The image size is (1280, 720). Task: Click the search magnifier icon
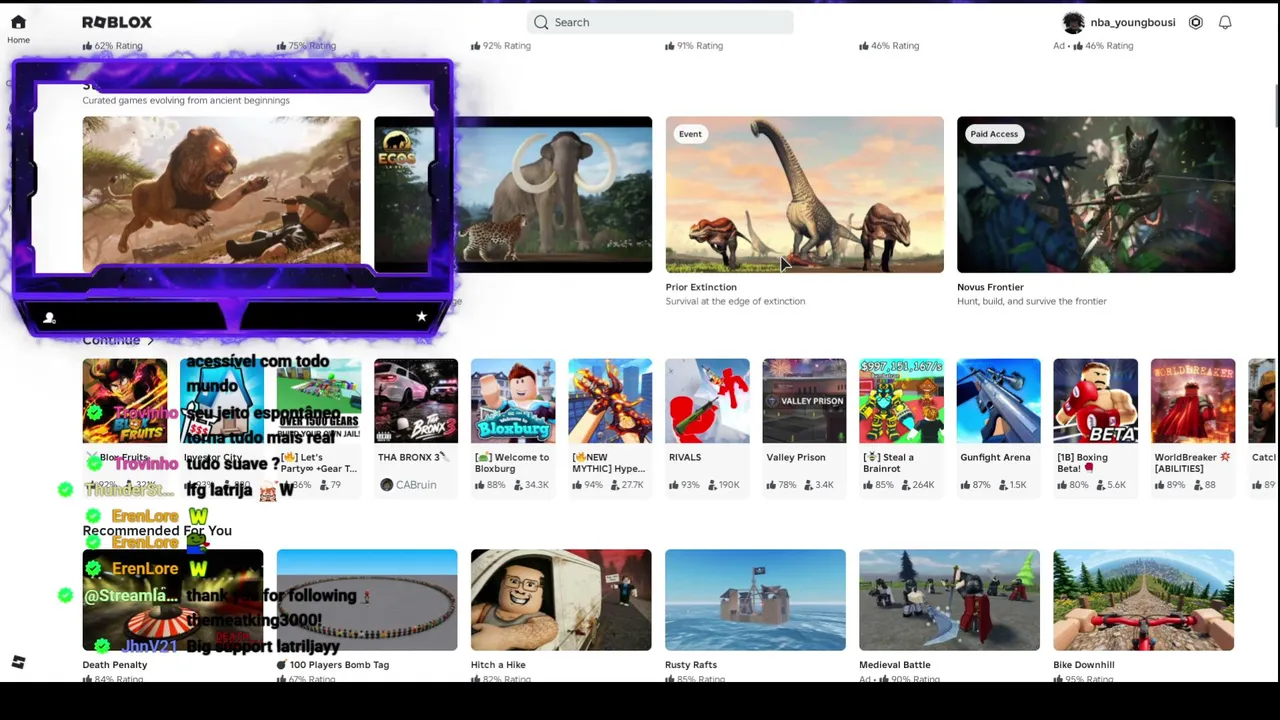pos(541,22)
